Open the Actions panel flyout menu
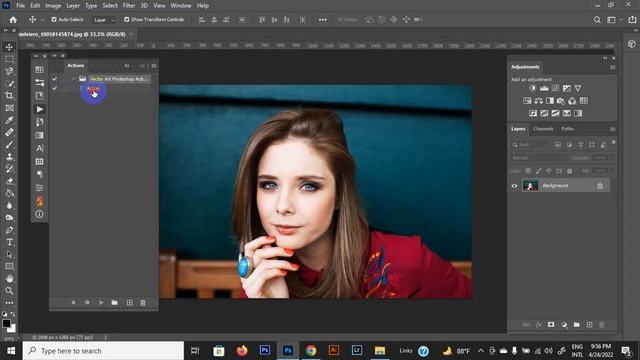 pyautogui.click(x=154, y=66)
